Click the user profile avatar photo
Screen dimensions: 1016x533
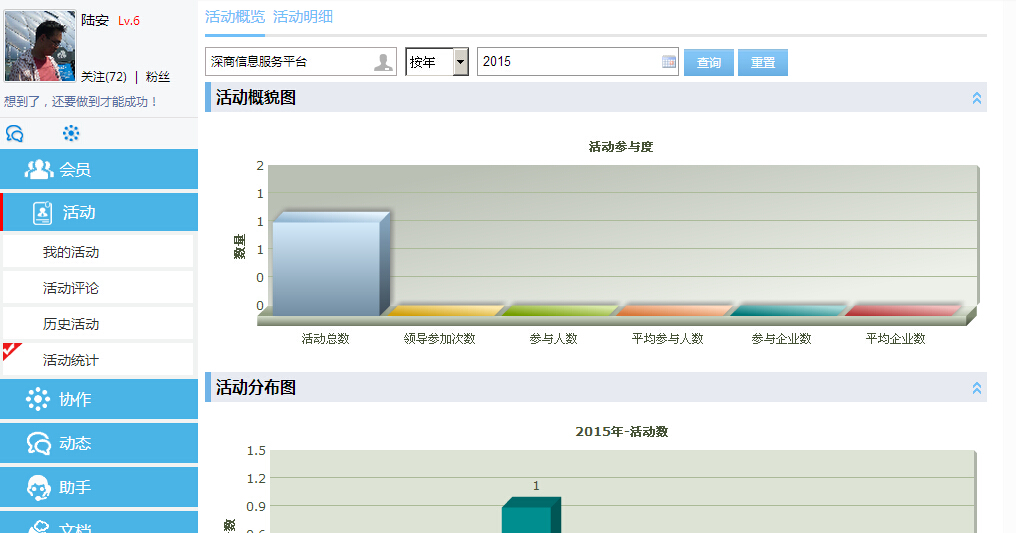click(40, 46)
